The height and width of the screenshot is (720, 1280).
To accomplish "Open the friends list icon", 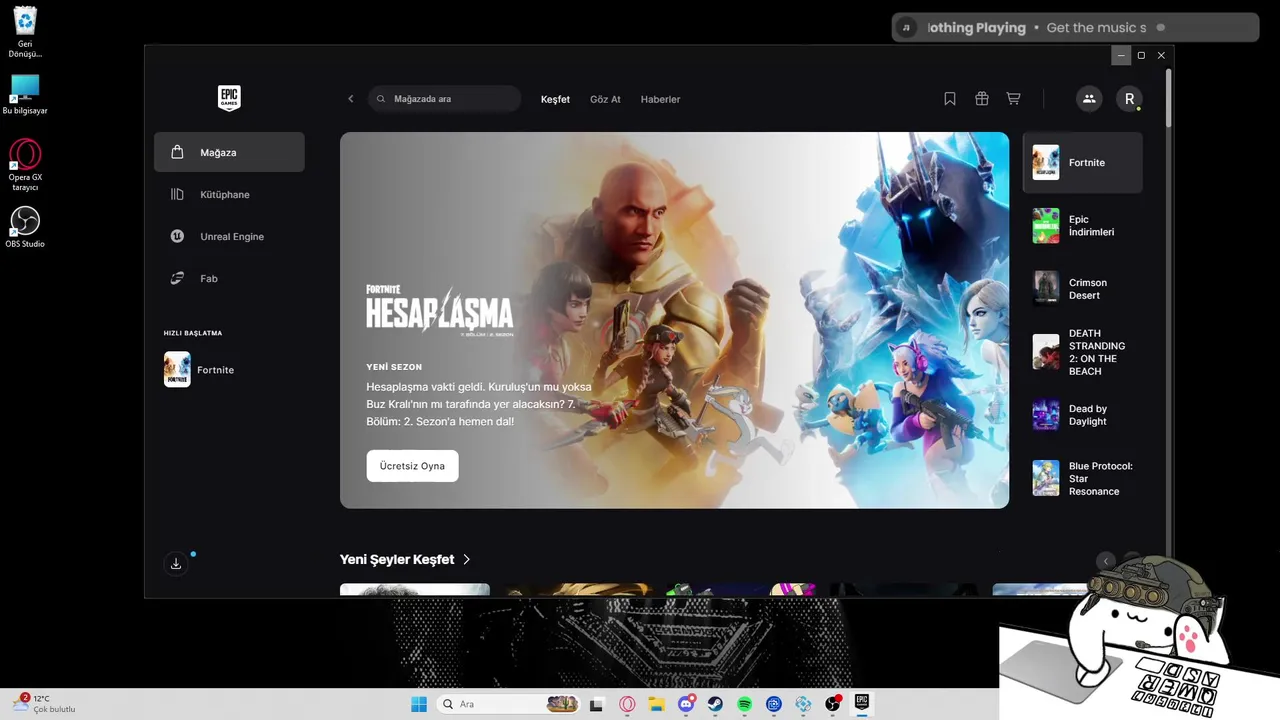I will pyautogui.click(x=1089, y=99).
